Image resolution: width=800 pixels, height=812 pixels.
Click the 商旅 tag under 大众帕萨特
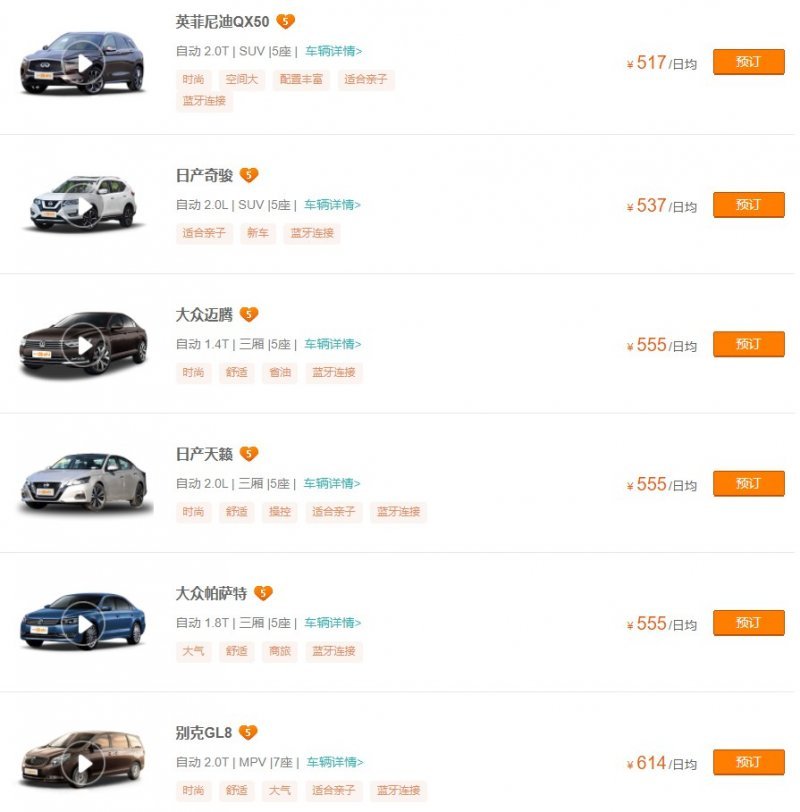click(279, 651)
